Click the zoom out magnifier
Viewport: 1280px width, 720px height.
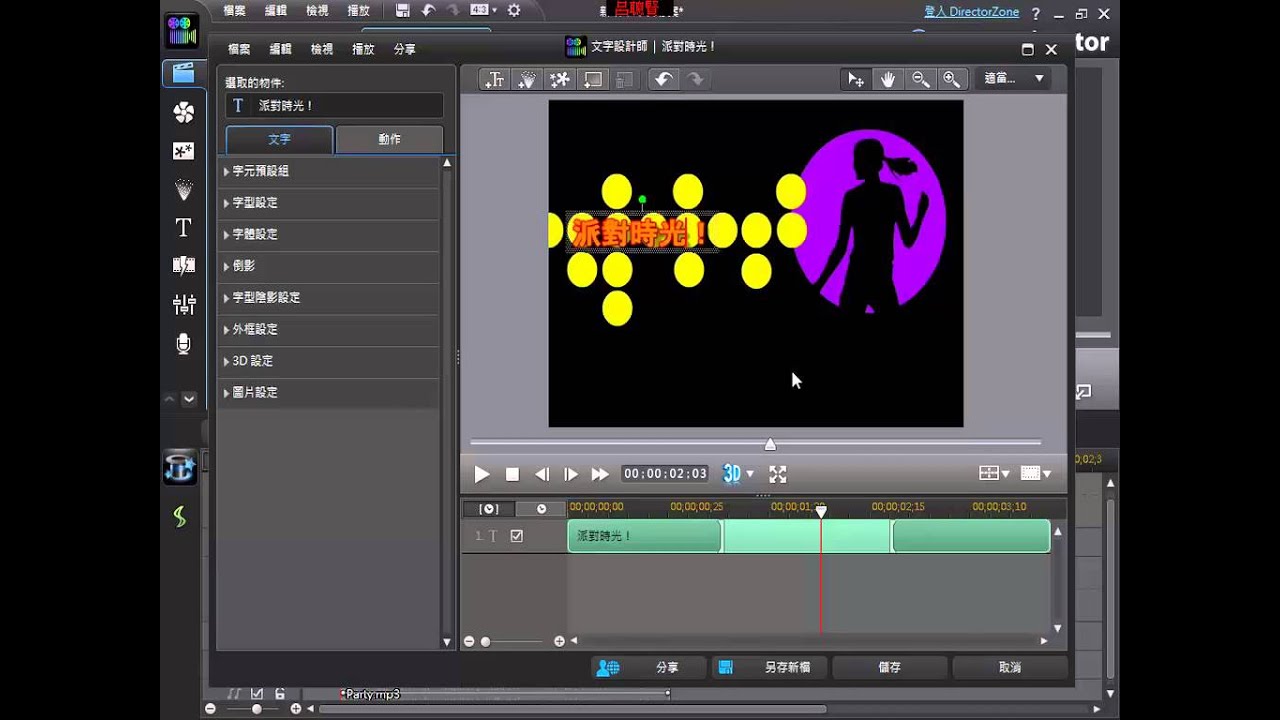[920, 79]
